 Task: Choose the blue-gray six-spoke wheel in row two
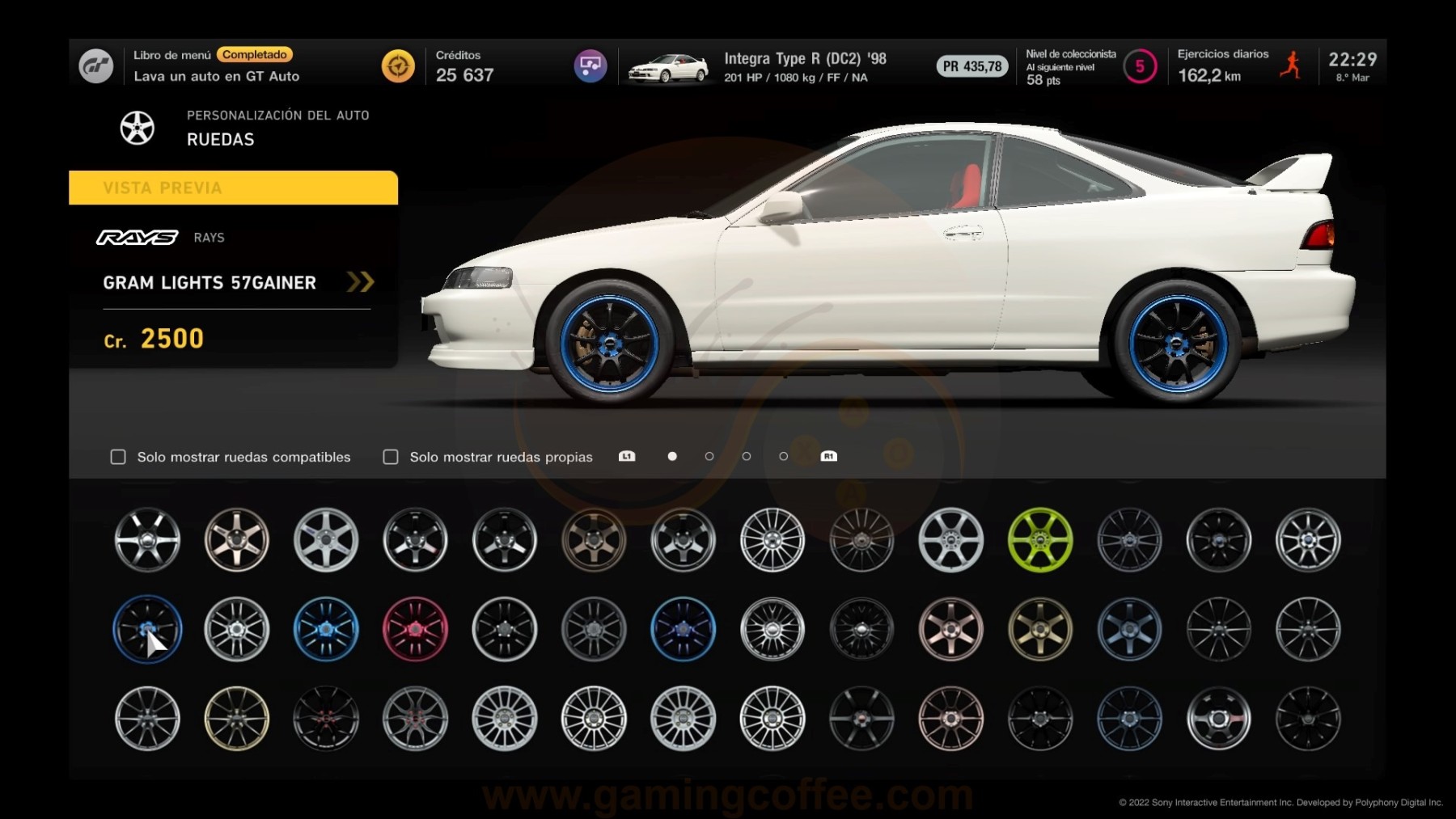pyautogui.click(x=1130, y=629)
